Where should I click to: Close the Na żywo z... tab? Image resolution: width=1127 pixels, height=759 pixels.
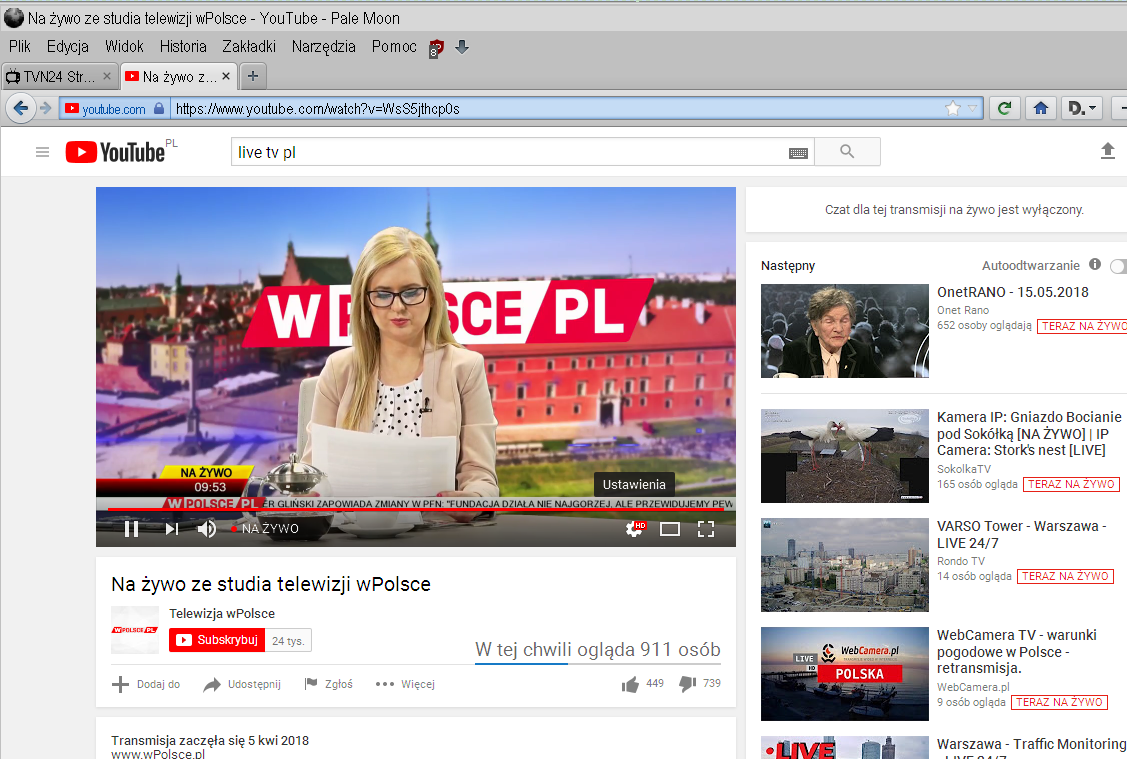pyautogui.click(x=226, y=75)
